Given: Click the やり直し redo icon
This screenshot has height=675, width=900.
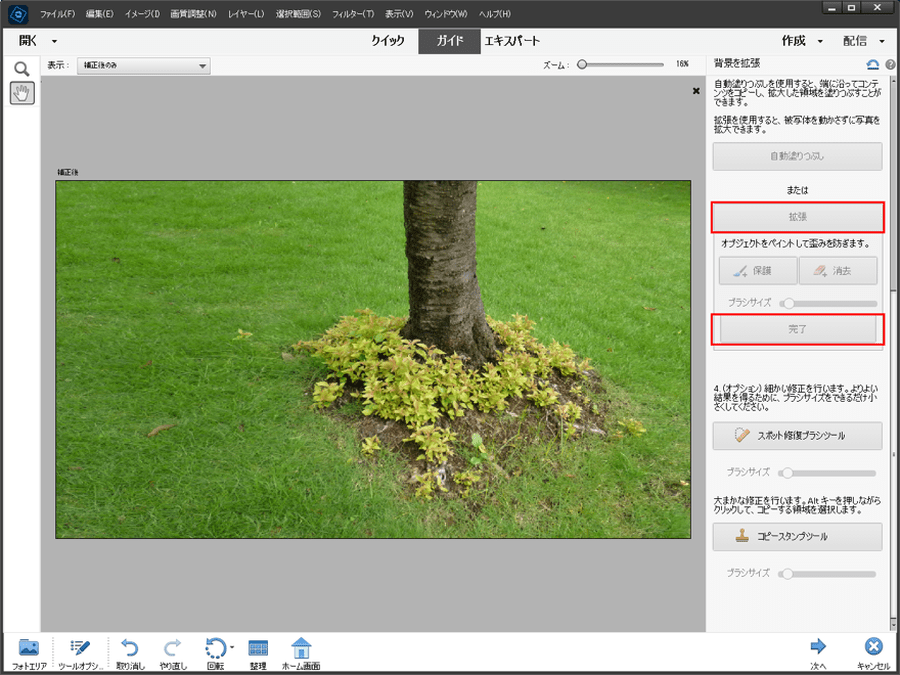Looking at the screenshot, I should pyautogui.click(x=173, y=648).
